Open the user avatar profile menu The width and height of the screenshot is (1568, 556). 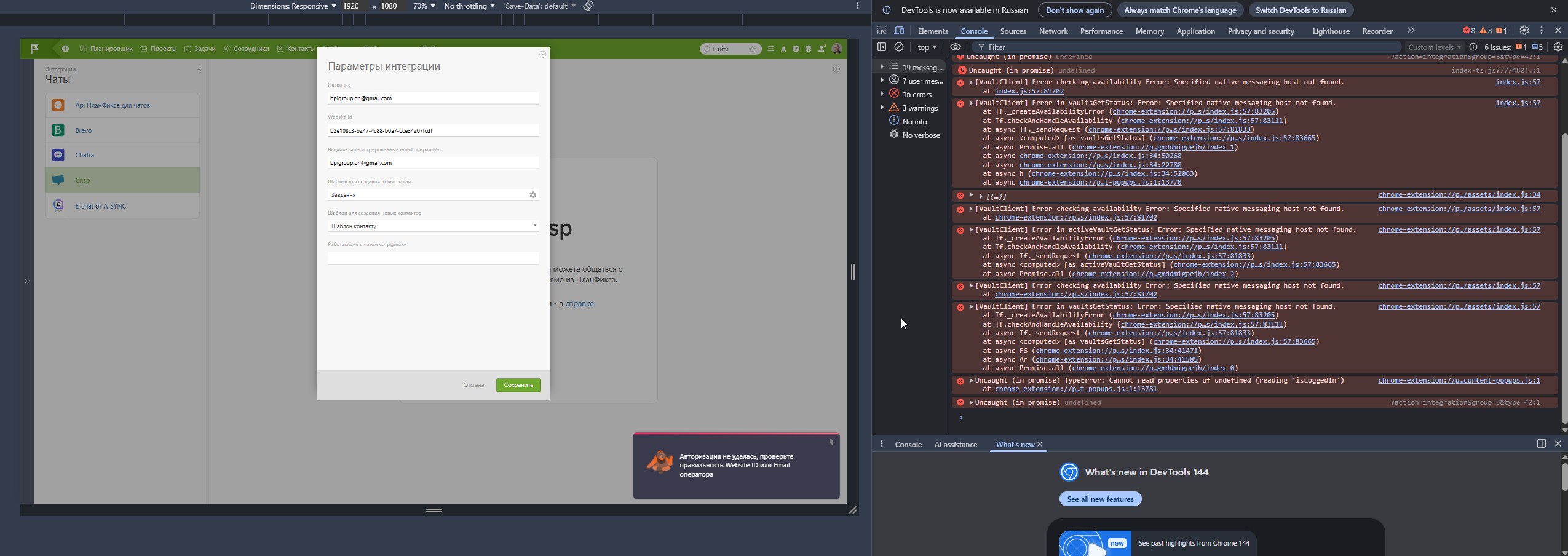point(836,49)
